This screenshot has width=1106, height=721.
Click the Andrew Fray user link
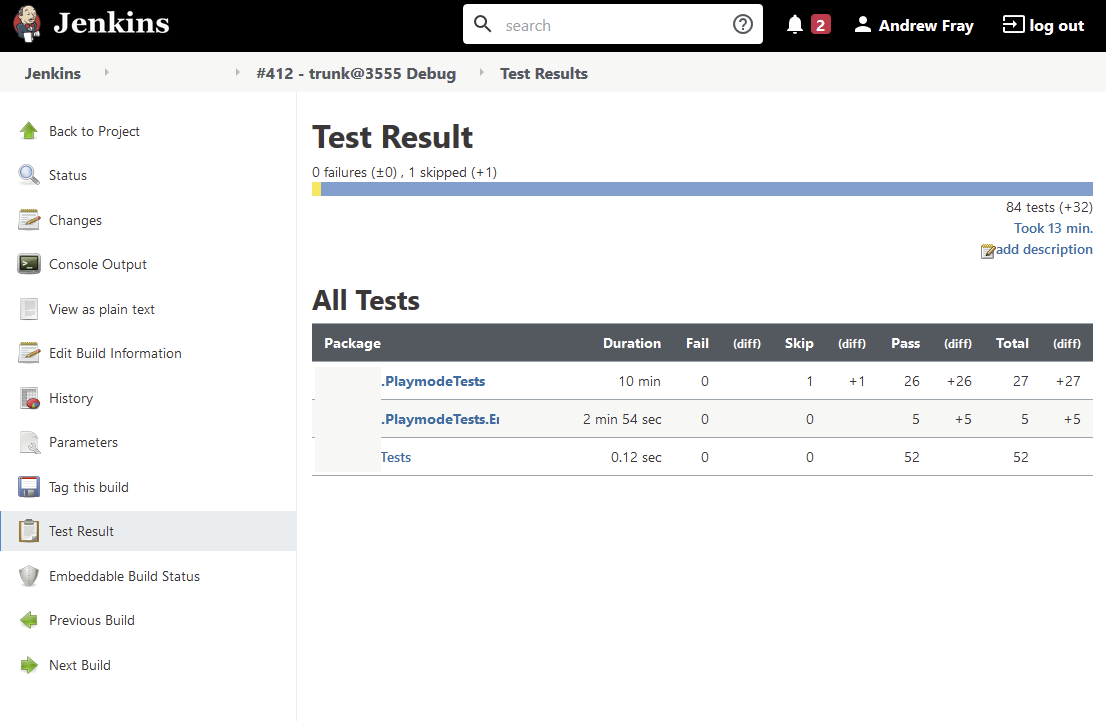coord(925,26)
